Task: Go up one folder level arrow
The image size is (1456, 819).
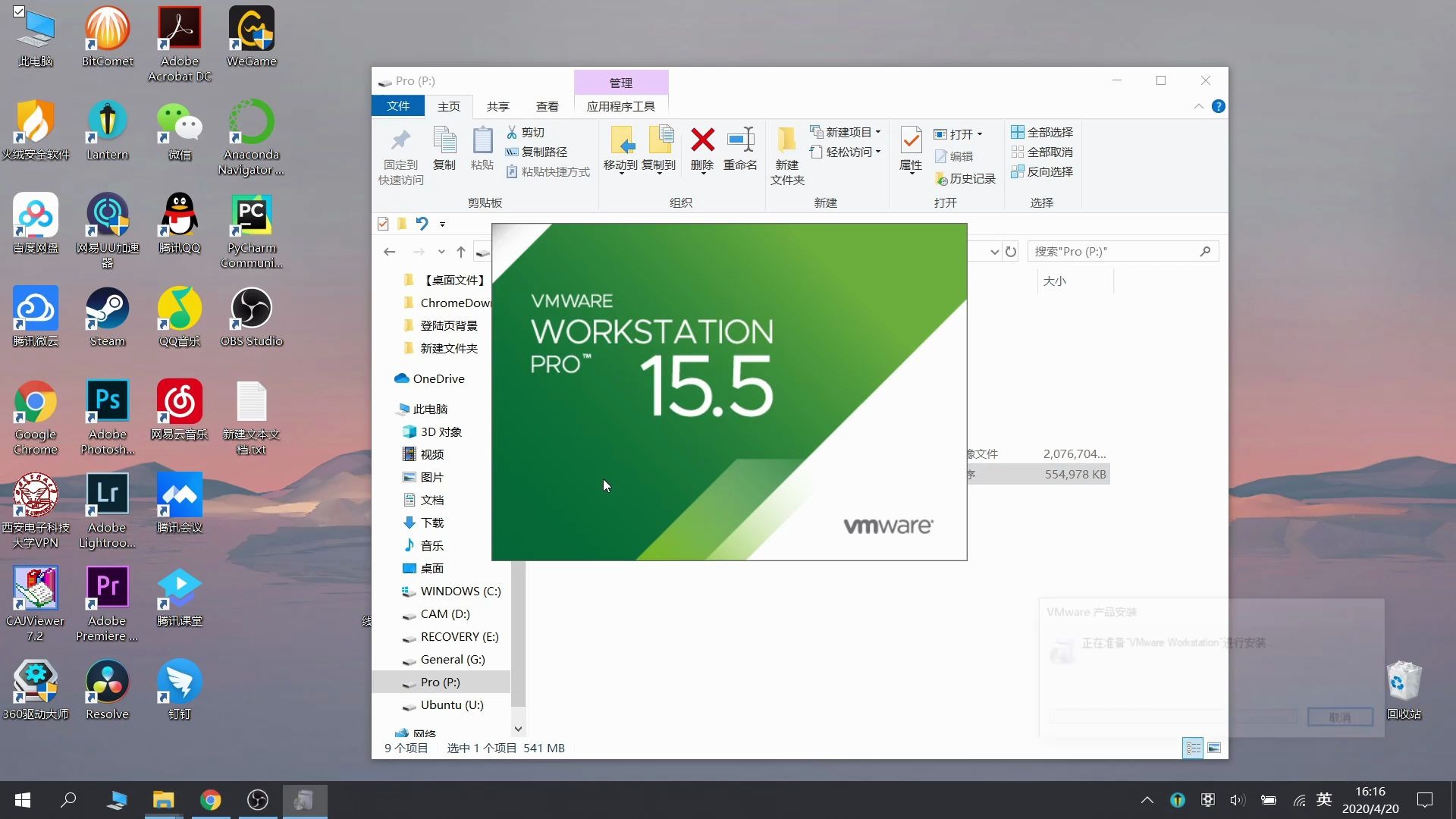Action: 461,251
